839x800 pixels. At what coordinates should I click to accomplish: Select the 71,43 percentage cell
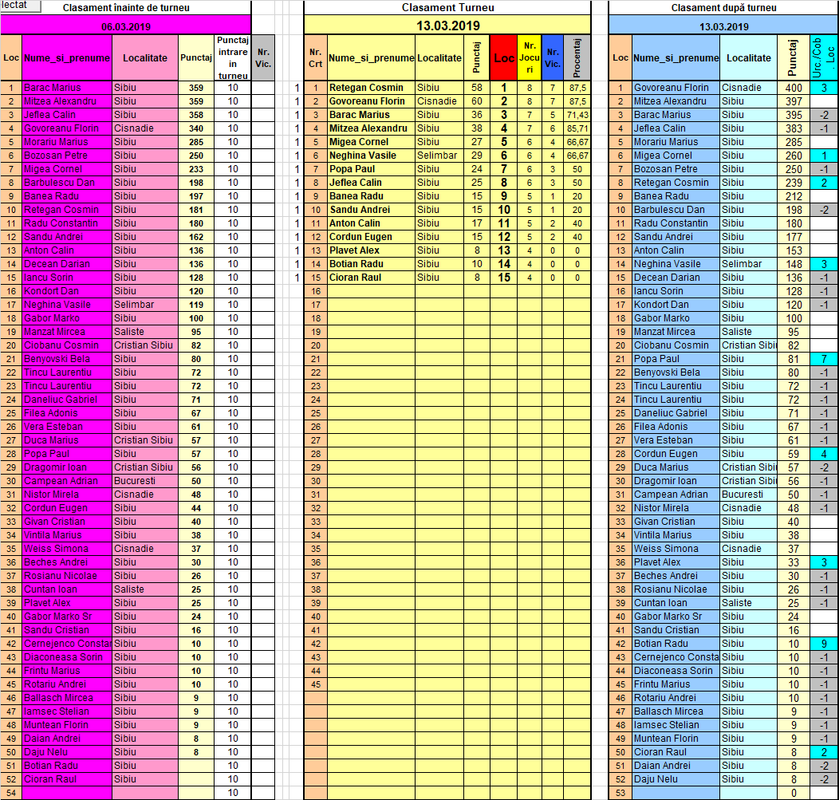tap(577, 115)
